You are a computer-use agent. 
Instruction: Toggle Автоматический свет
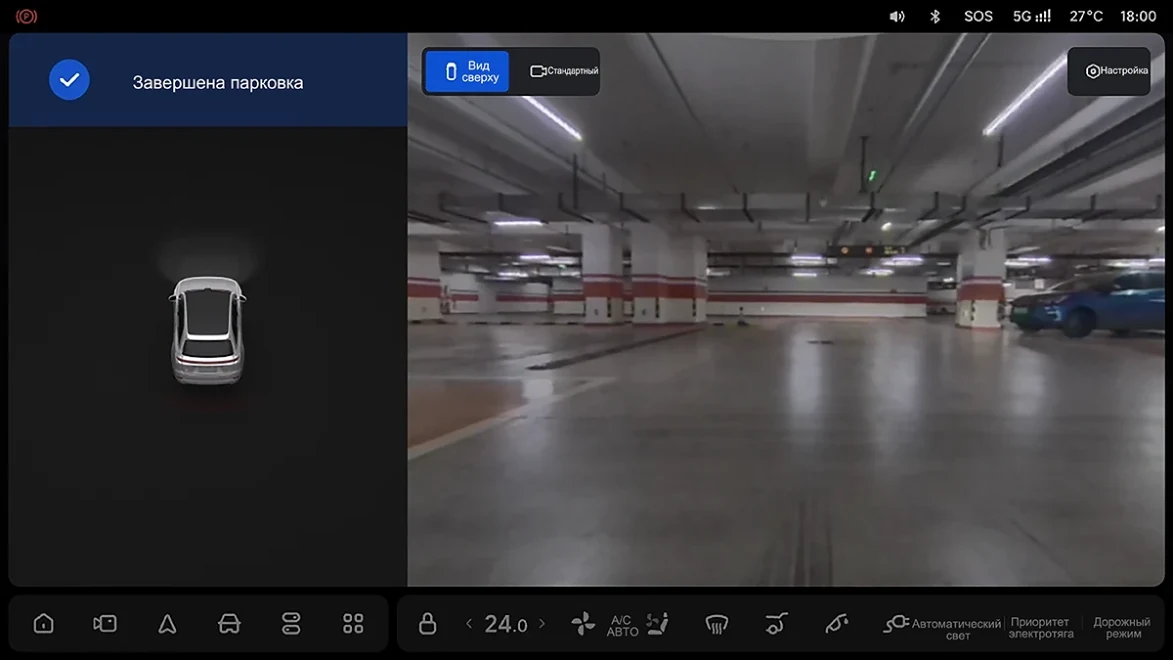point(942,627)
